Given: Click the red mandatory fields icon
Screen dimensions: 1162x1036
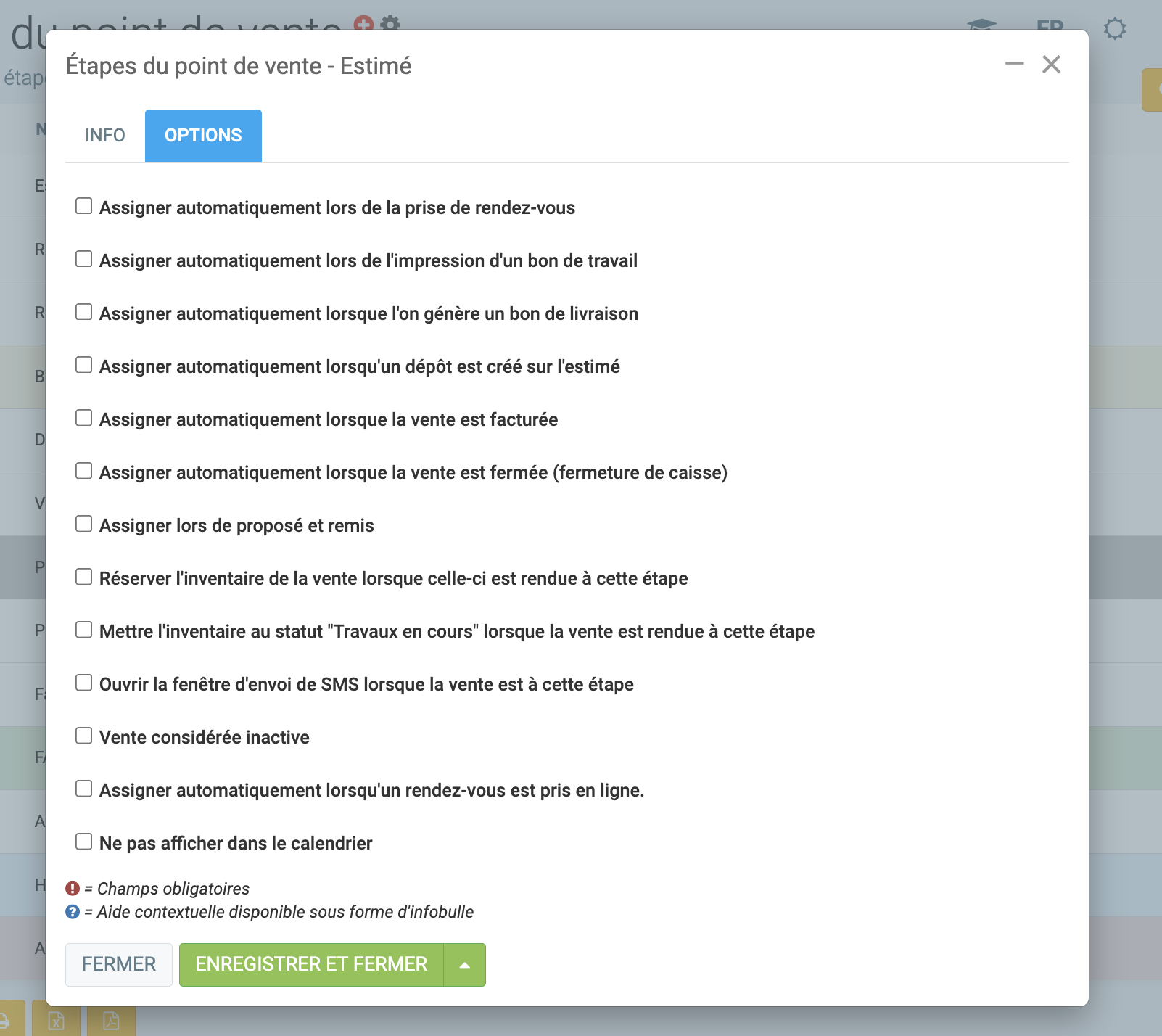Looking at the screenshot, I should tap(73, 889).
